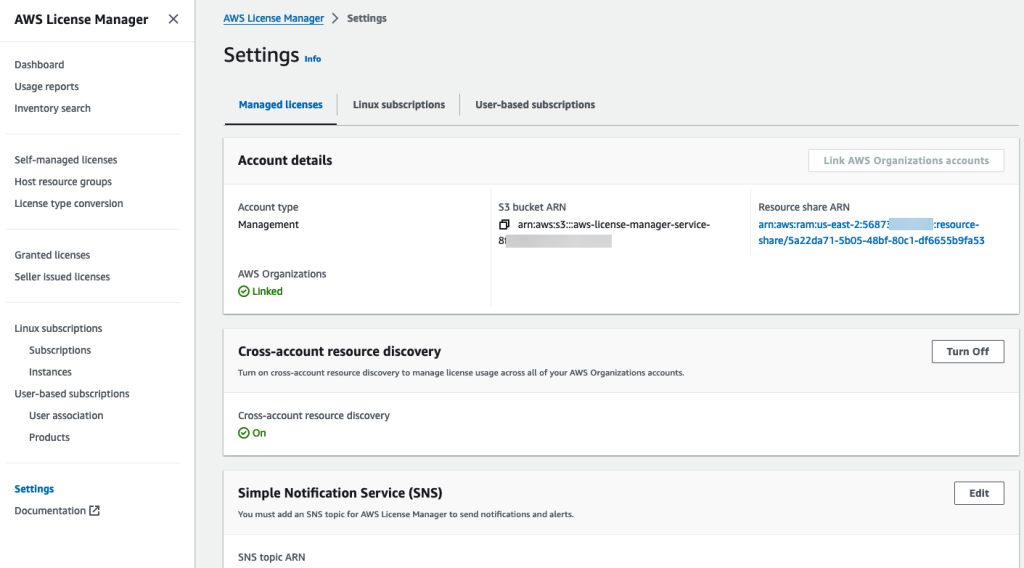The height and width of the screenshot is (568, 1024).
Task: Go to User association
Action: point(66,415)
